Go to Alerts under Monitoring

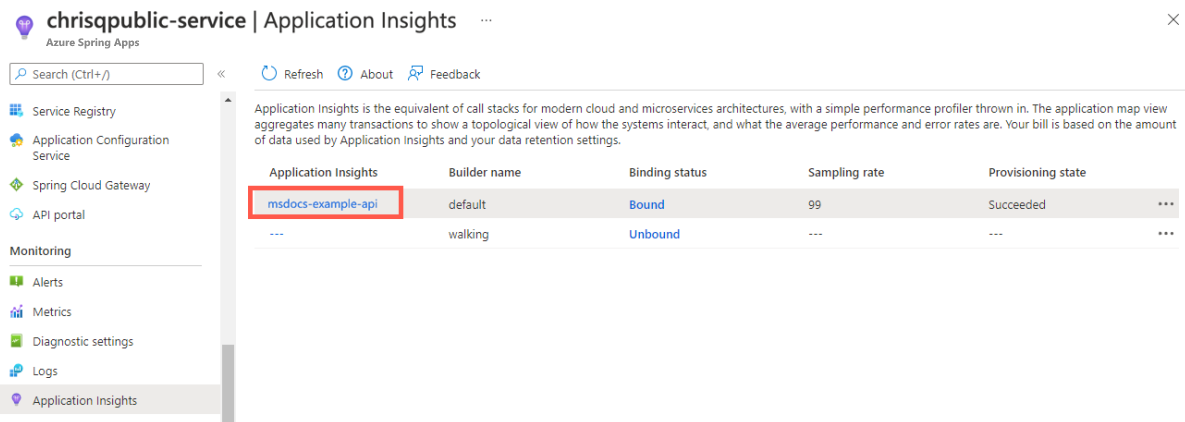[47, 283]
